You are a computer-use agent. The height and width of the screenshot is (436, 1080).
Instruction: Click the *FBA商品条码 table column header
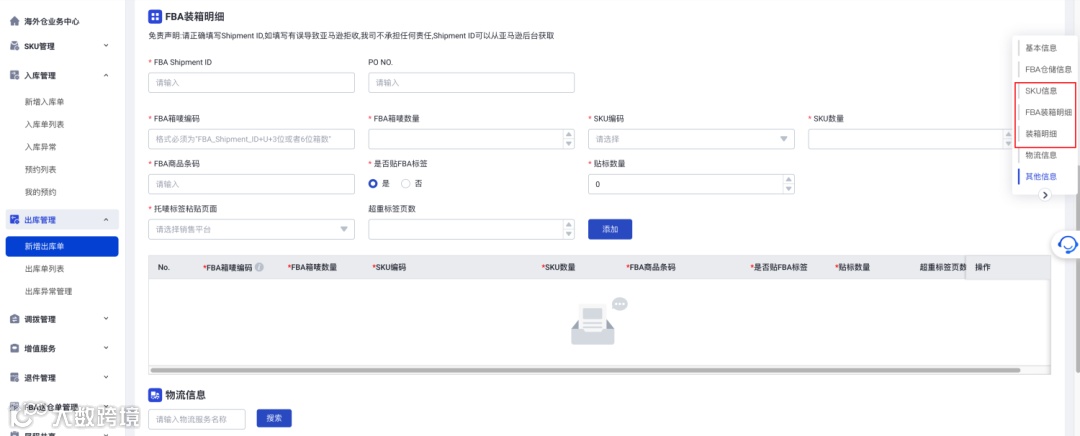(650, 267)
